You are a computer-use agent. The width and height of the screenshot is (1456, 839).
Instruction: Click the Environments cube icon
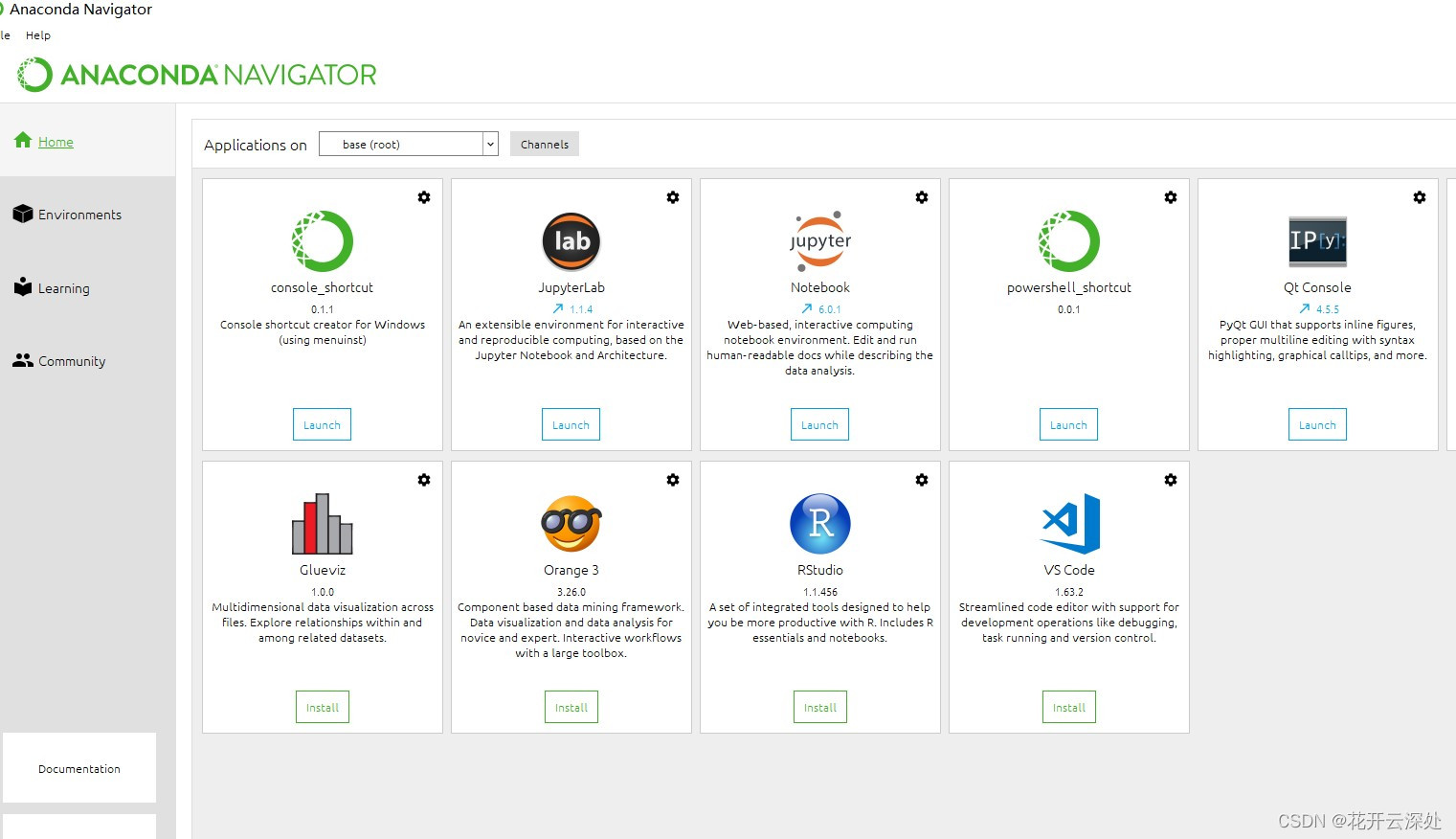click(x=23, y=214)
